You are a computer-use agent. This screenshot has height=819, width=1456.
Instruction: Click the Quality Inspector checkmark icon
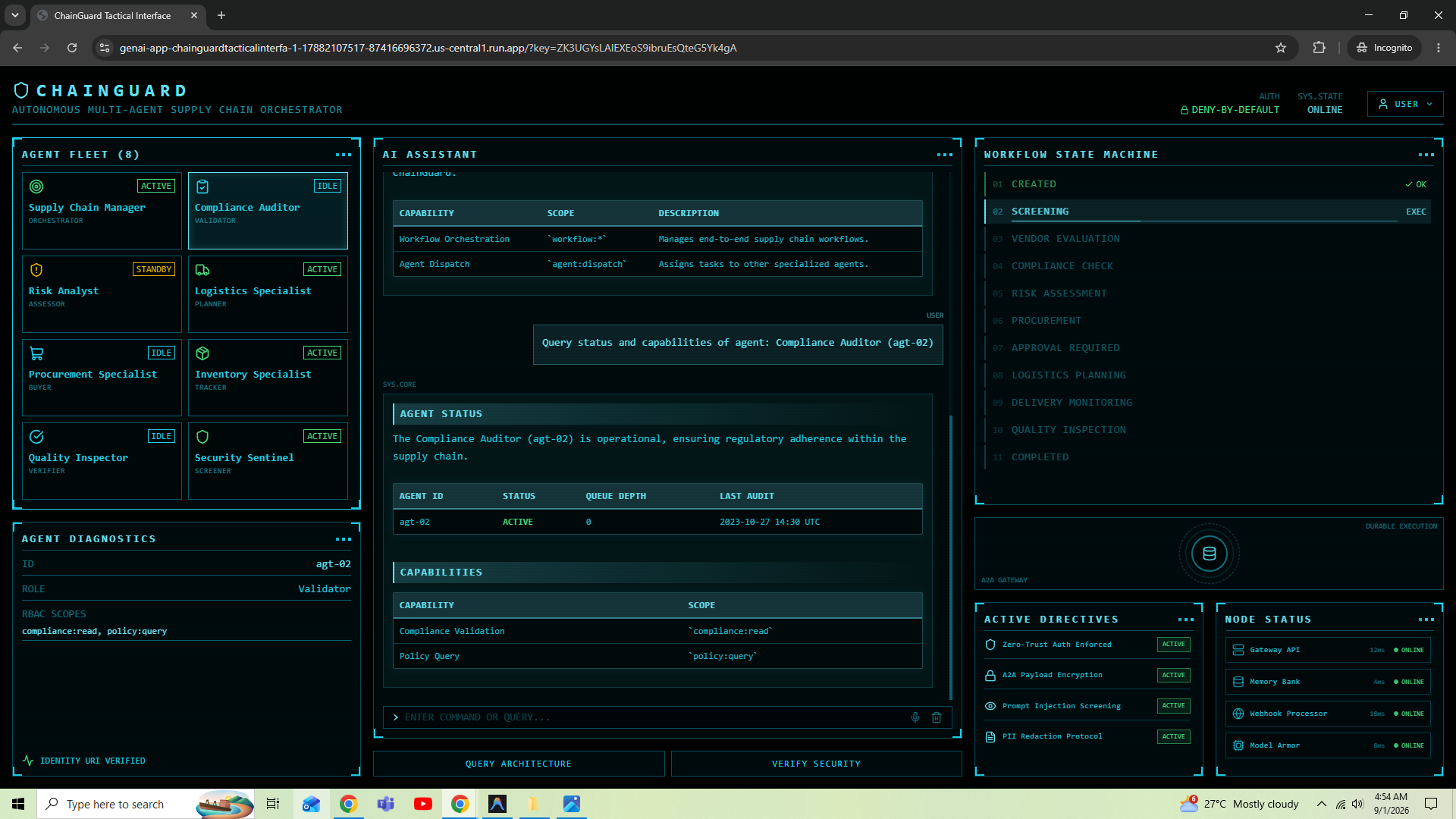36,437
